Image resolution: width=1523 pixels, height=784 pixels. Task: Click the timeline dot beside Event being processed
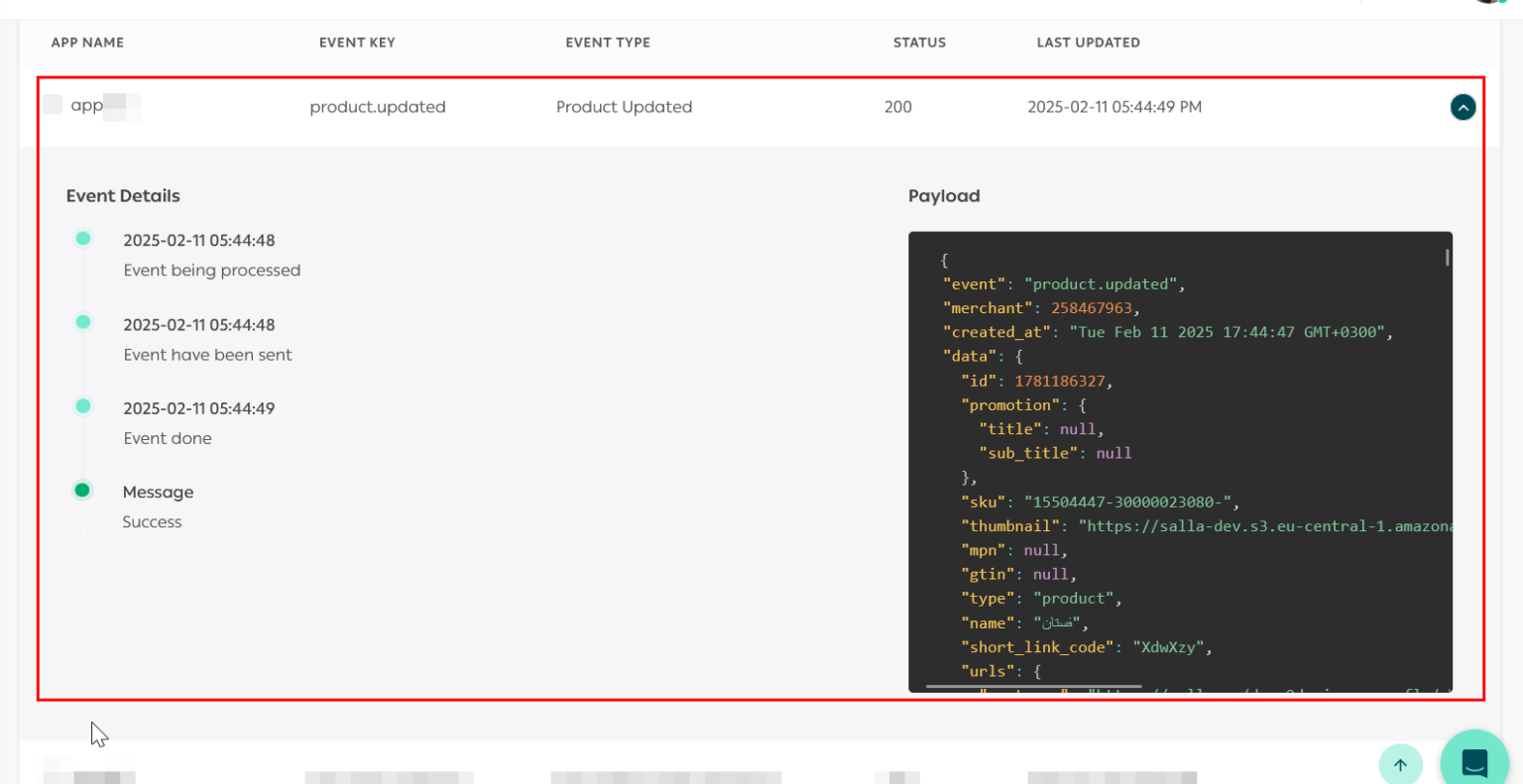click(83, 238)
